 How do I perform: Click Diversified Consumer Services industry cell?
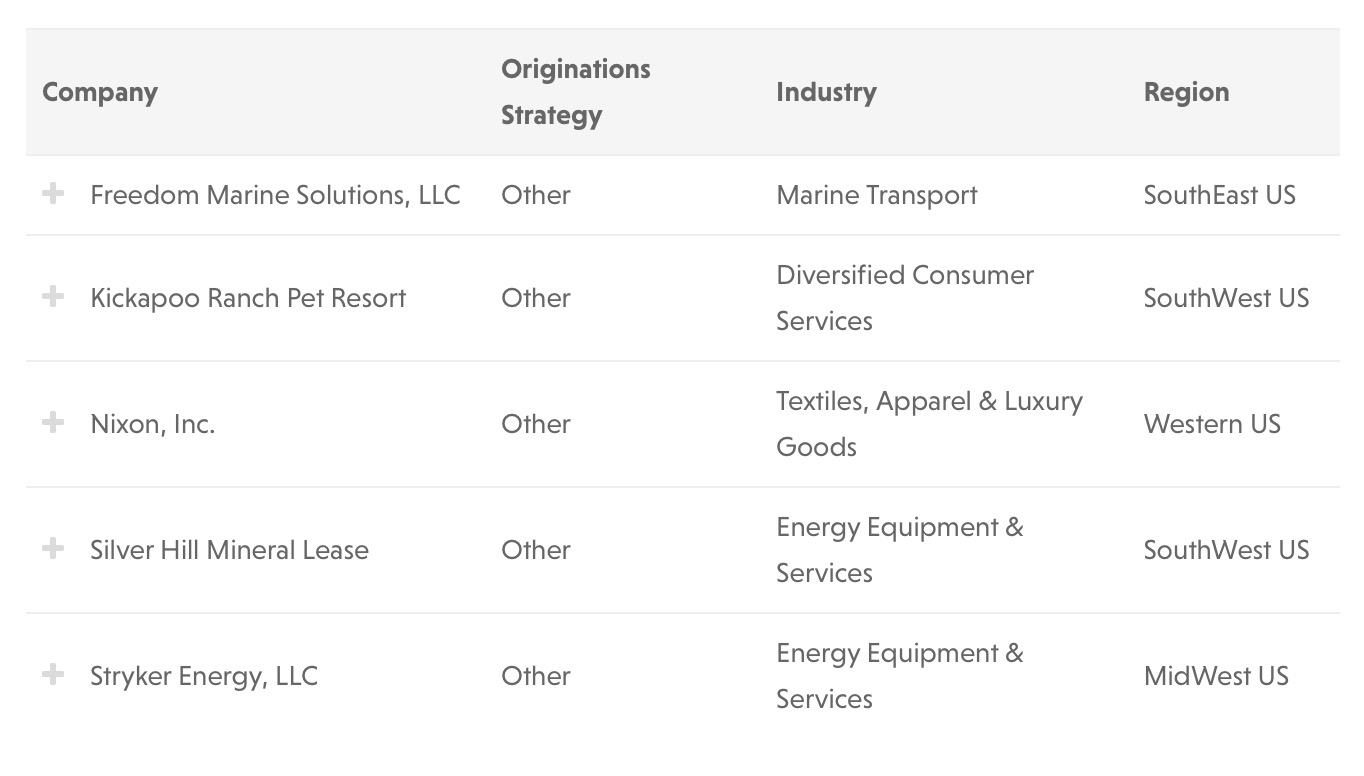(904, 298)
